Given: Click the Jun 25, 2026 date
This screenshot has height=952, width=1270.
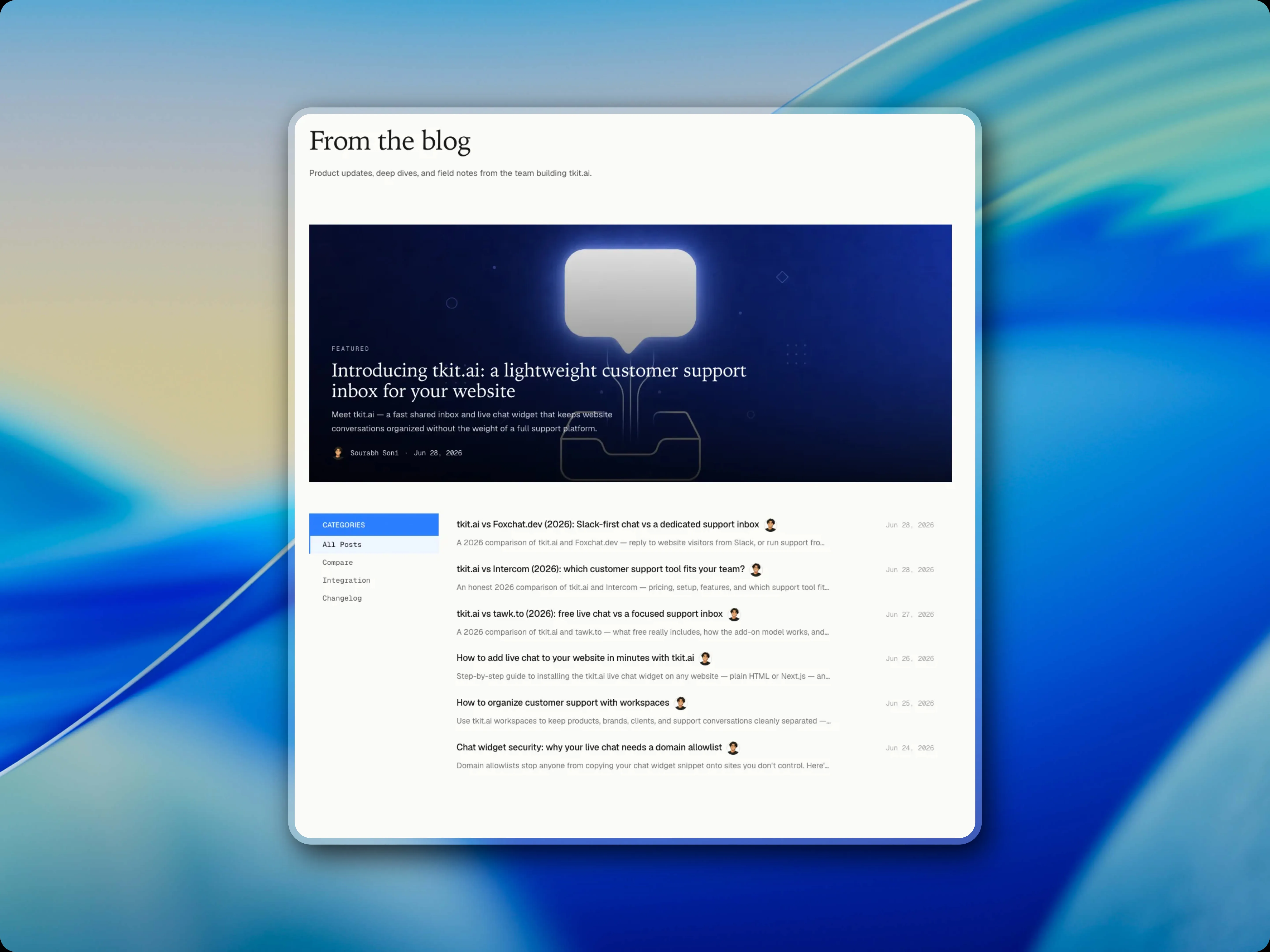Looking at the screenshot, I should (x=910, y=703).
